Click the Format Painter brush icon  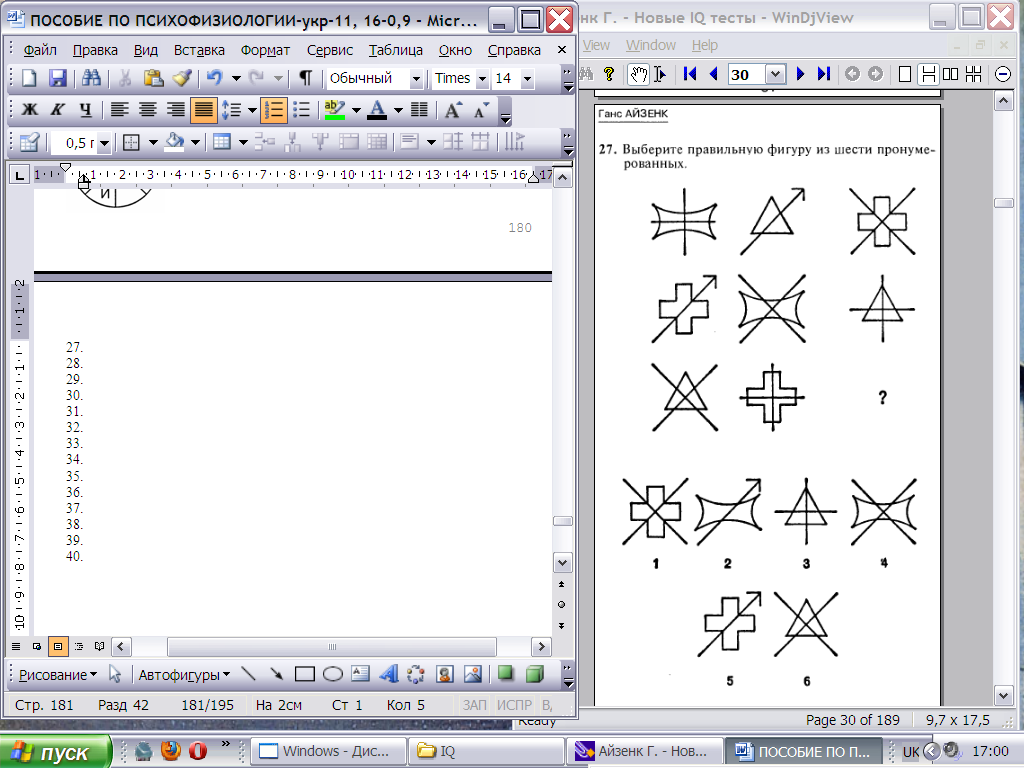[x=182, y=78]
